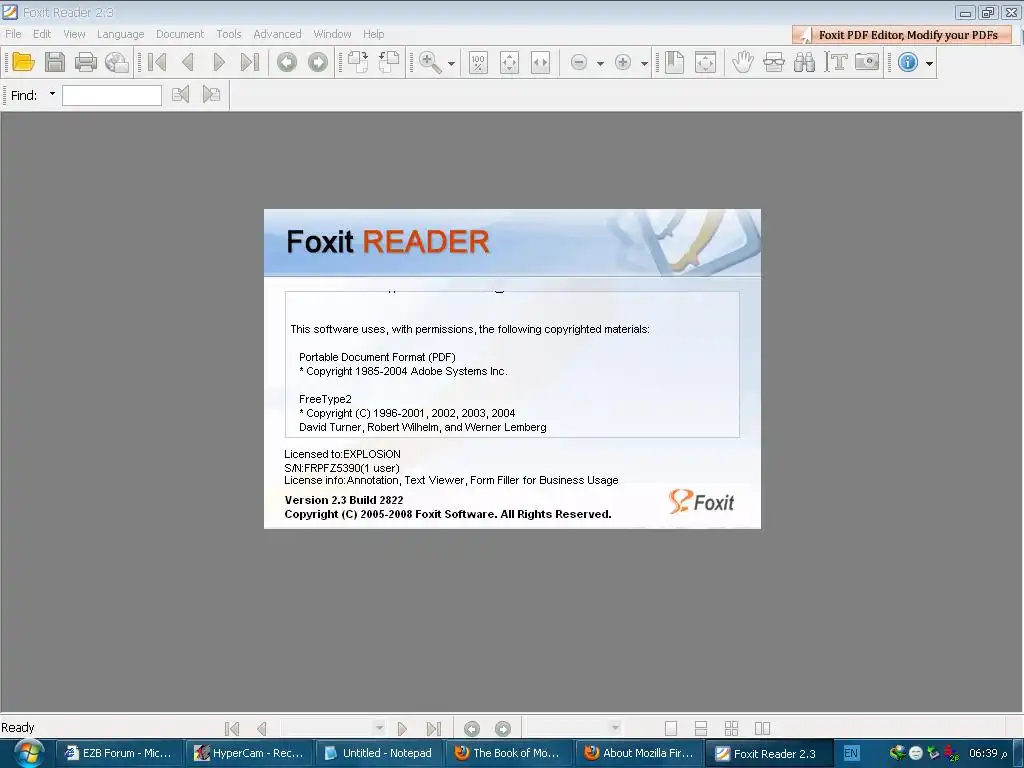The width and height of the screenshot is (1024, 768).
Task: Click the EN language indicator in taskbar
Action: coord(851,753)
